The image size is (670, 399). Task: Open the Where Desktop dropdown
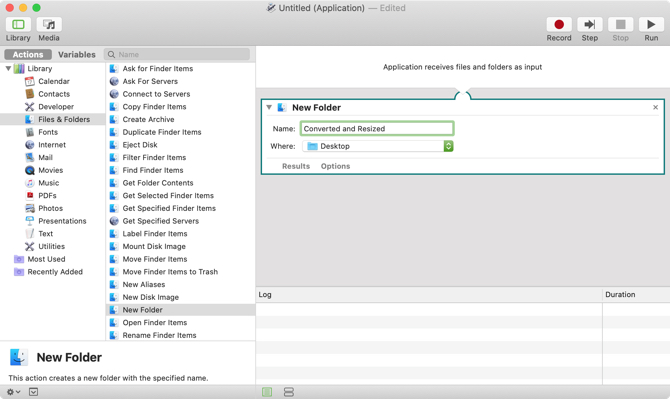378,146
